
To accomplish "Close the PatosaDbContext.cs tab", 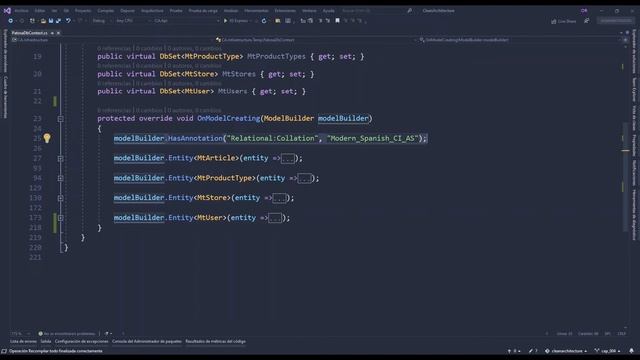I will (x=58, y=33).
